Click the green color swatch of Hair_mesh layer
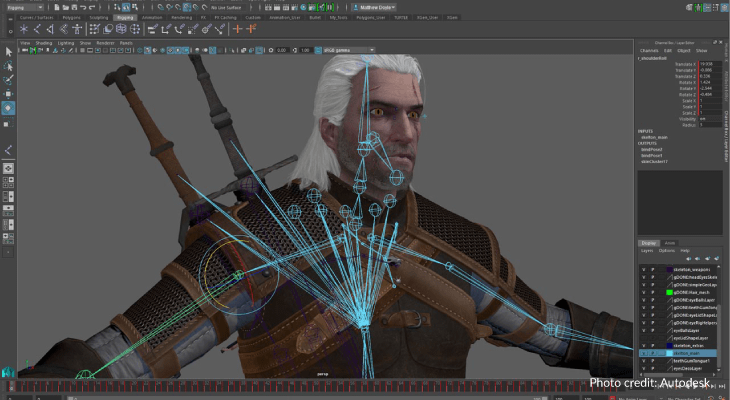This screenshot has height=400, width=730. [669, 291]
